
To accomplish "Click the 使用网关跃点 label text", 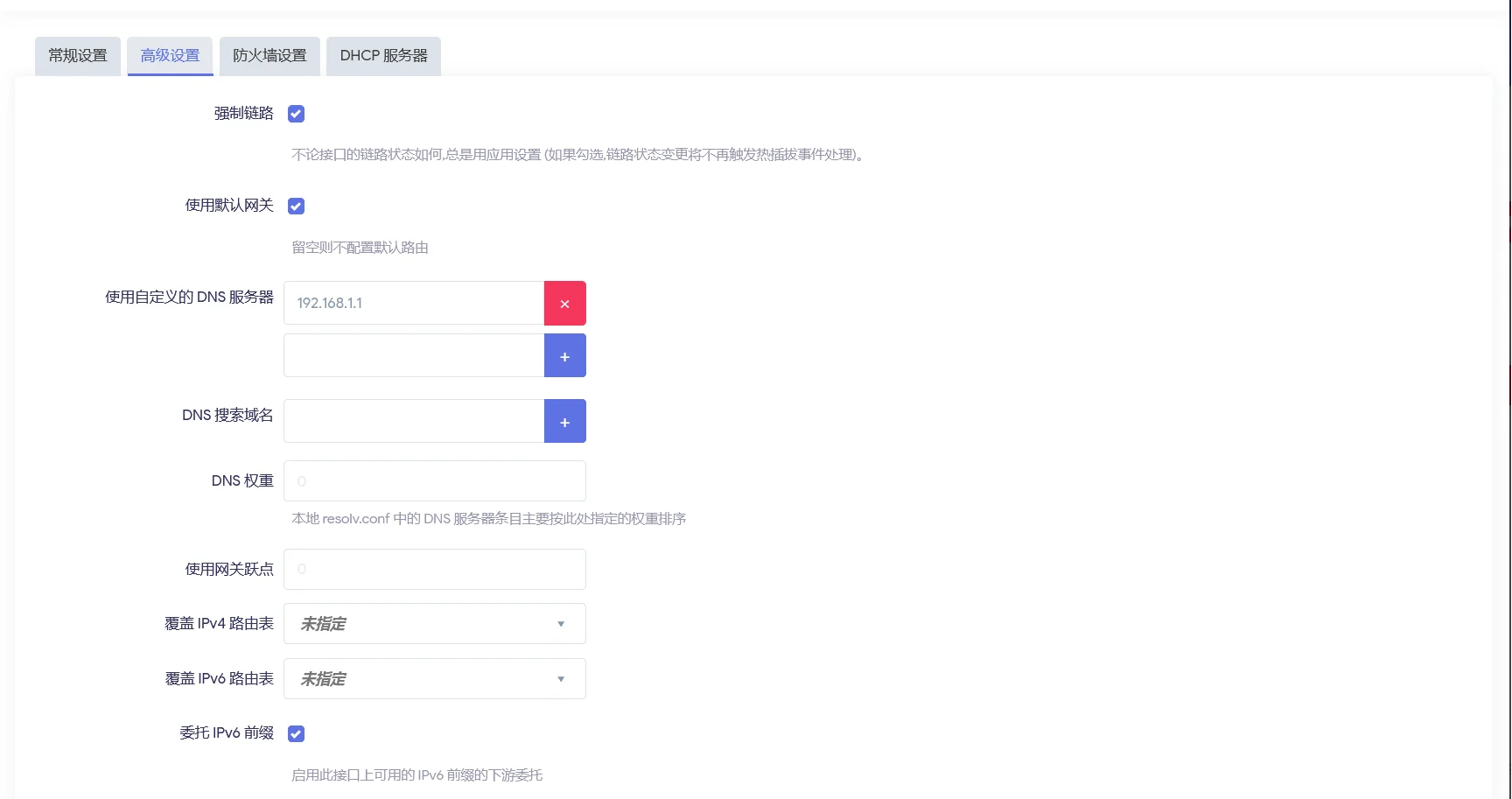I will (229, 569).
